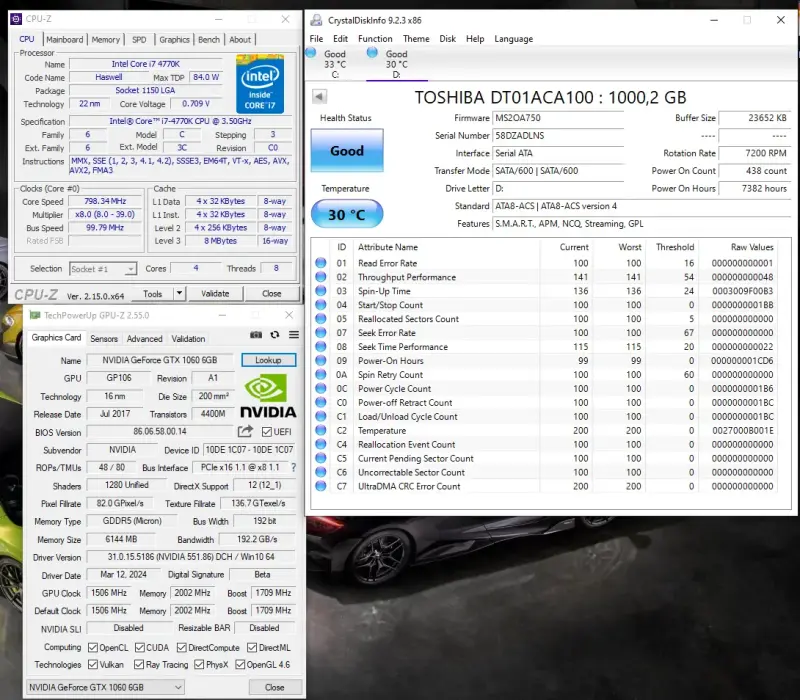Click the 30 °C temperature indicator
This screenshot has height=700, width=800.
pyautogui.click(x=347, y=214)
